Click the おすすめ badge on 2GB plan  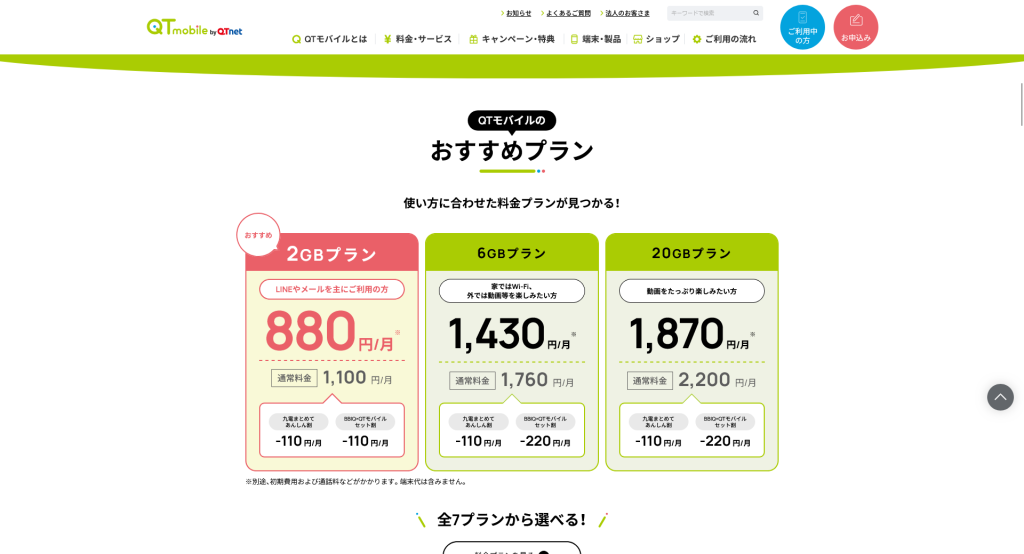(259, 235)
